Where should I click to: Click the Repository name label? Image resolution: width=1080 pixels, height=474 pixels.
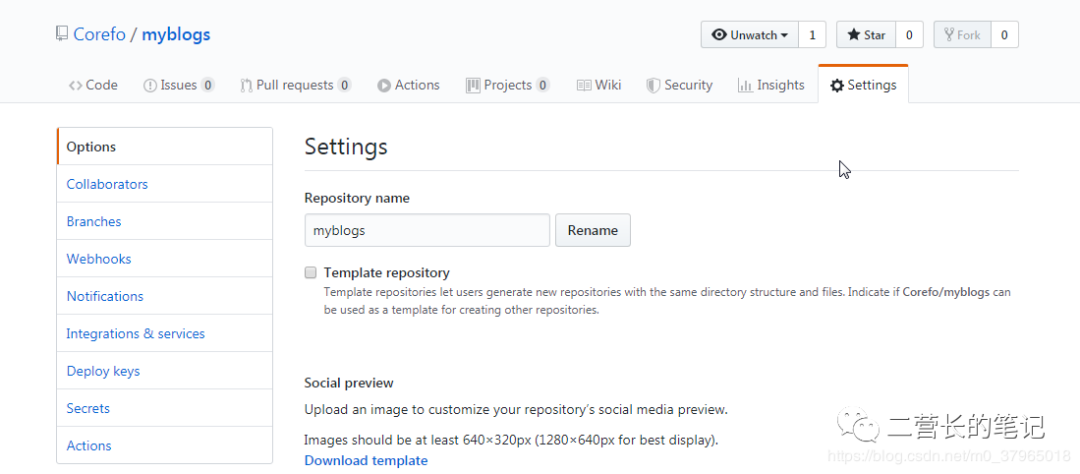(x=357, y=198)
